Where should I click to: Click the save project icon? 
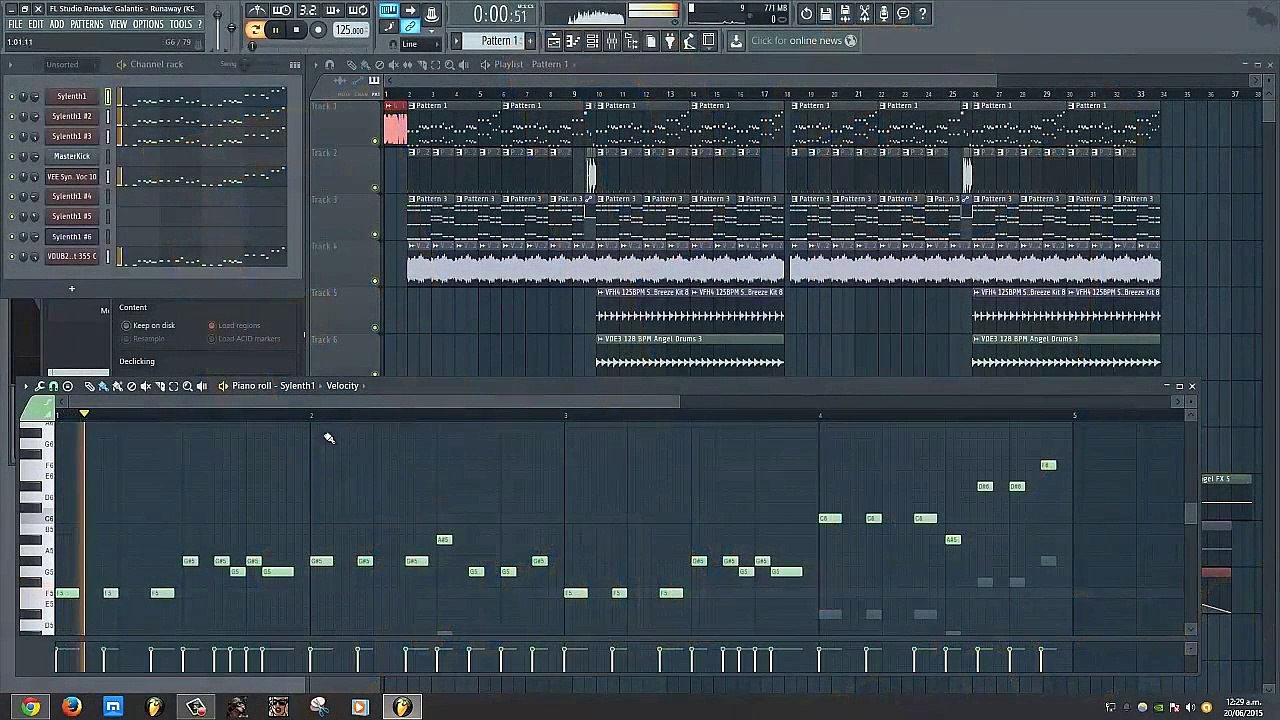826,14
